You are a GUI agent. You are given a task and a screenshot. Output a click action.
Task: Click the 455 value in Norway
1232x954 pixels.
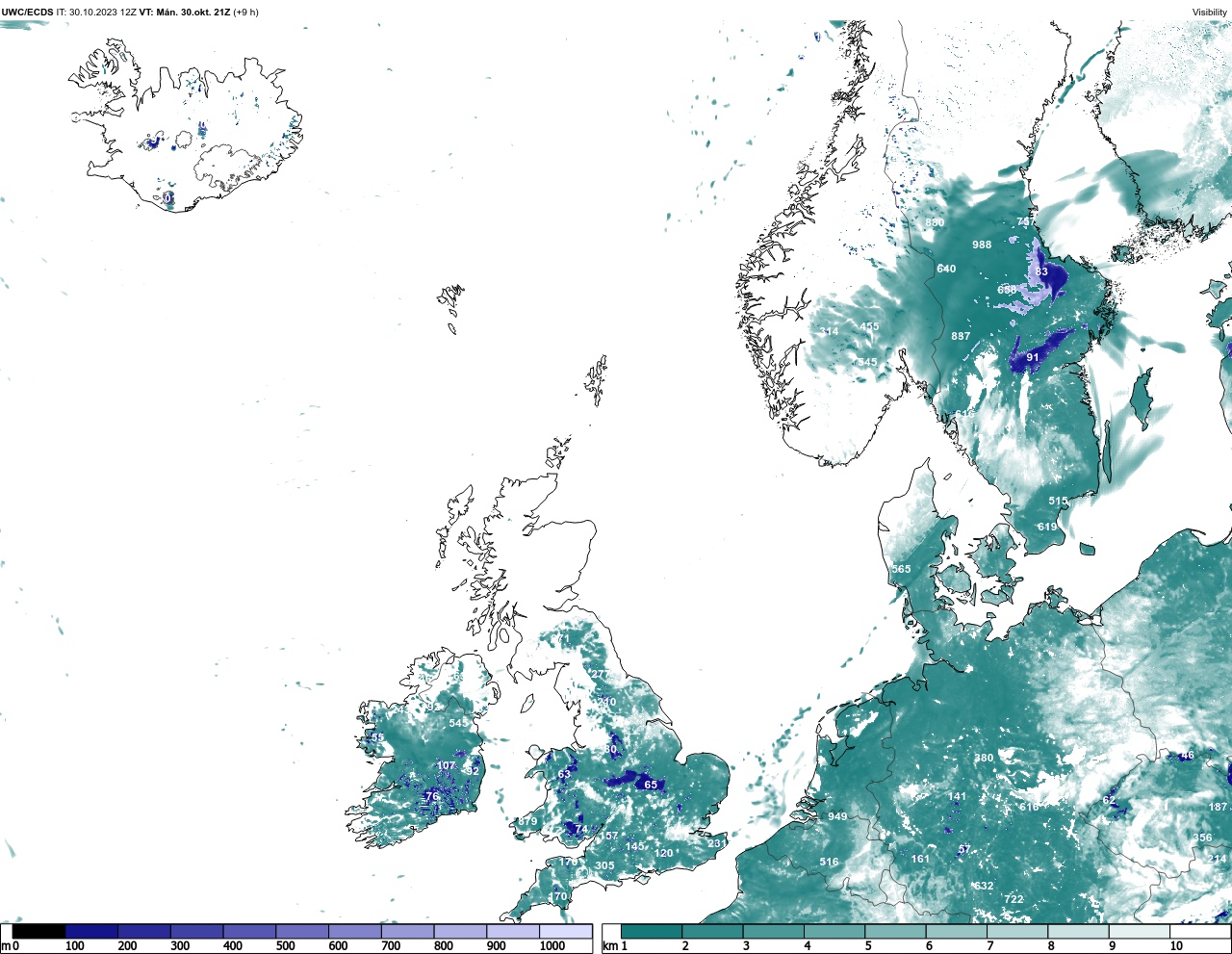pos(870,326)
